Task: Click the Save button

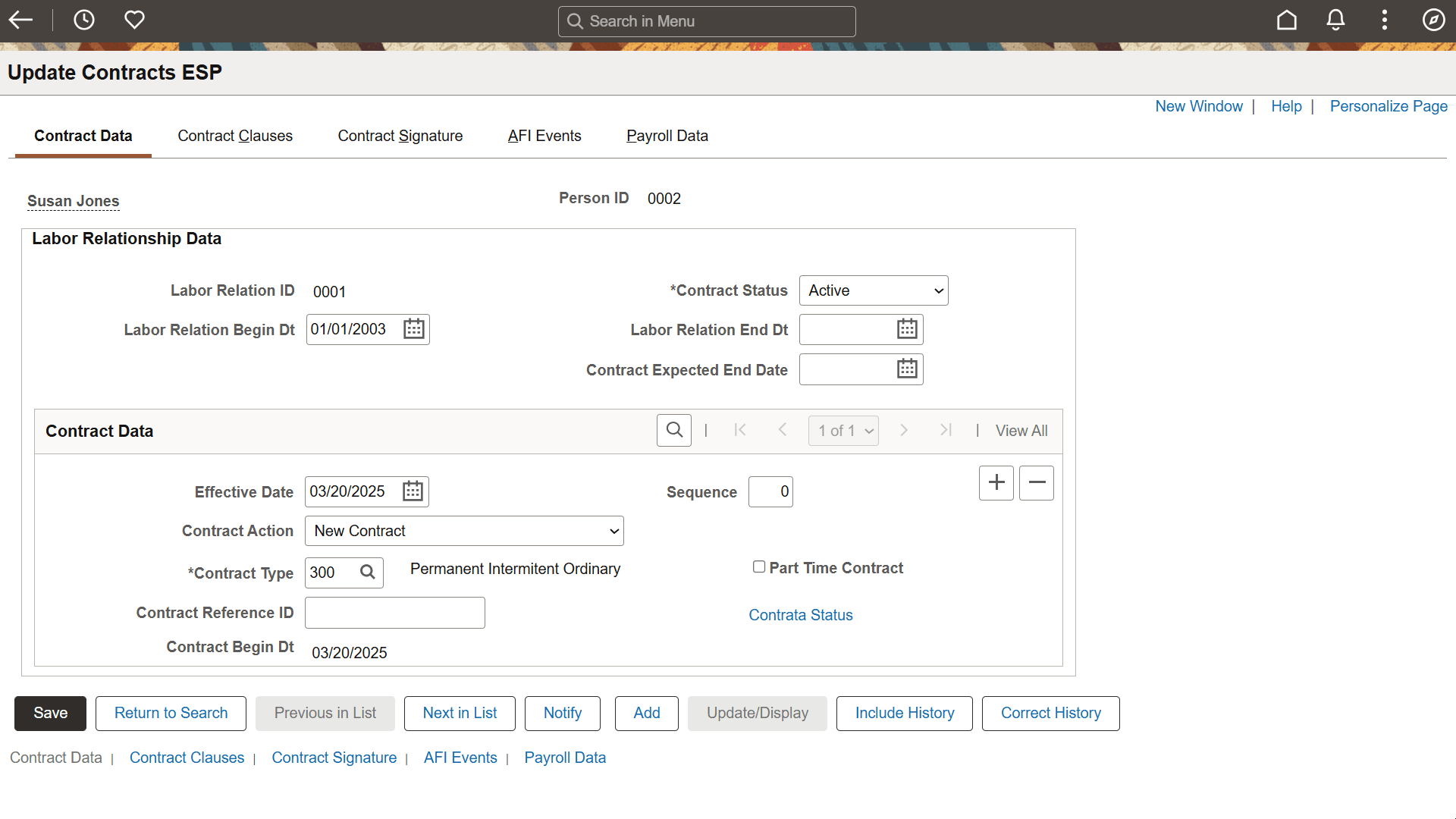Action: (x=49, y=713)
